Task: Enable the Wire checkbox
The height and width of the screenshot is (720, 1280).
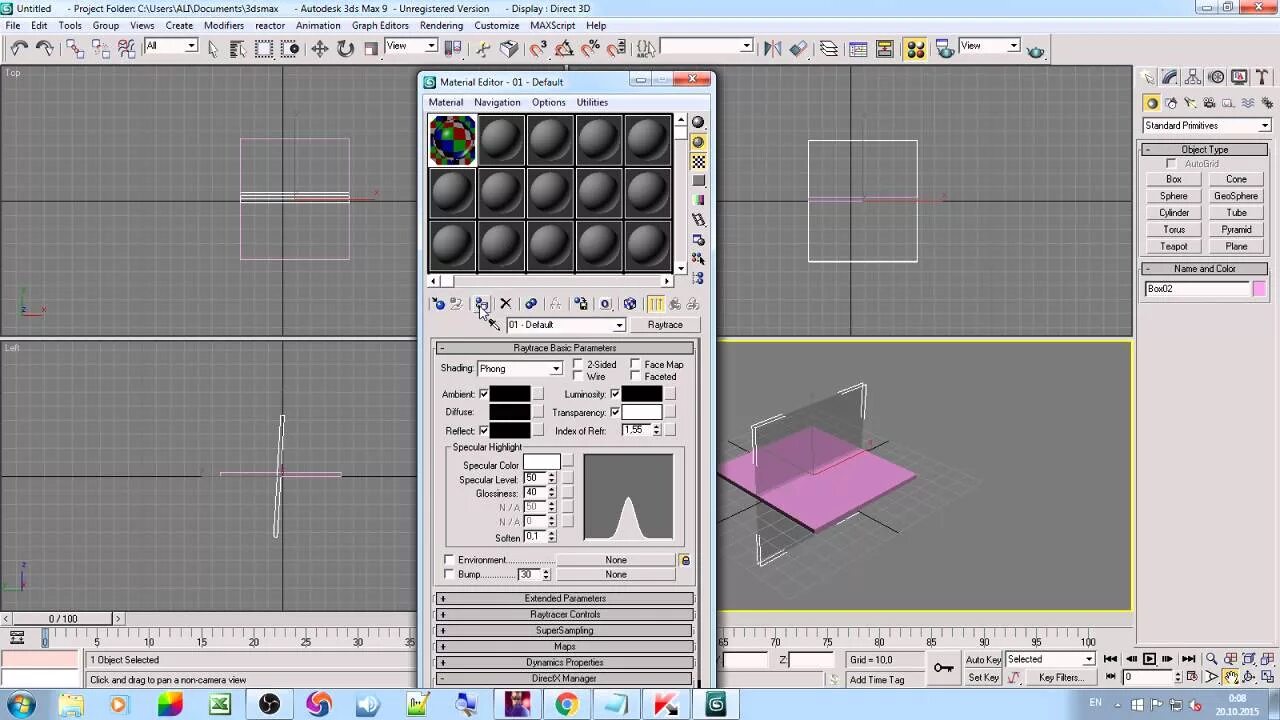Action: pos(578,377)
